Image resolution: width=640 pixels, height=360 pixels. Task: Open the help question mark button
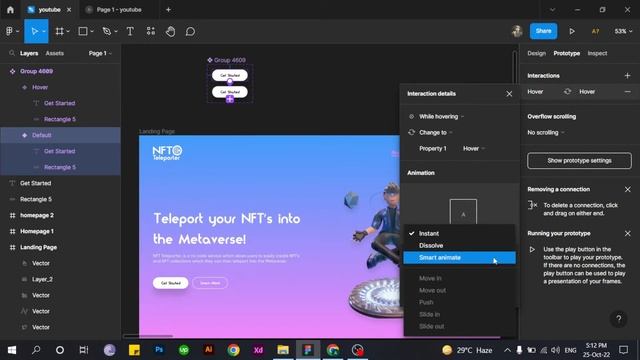click(619, 319)
